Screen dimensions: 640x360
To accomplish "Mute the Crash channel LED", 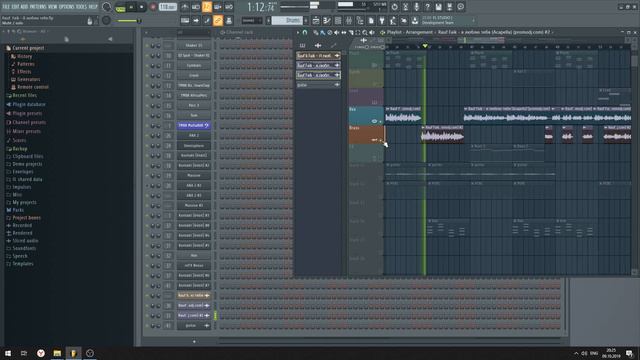I will (x=147, y=76).
